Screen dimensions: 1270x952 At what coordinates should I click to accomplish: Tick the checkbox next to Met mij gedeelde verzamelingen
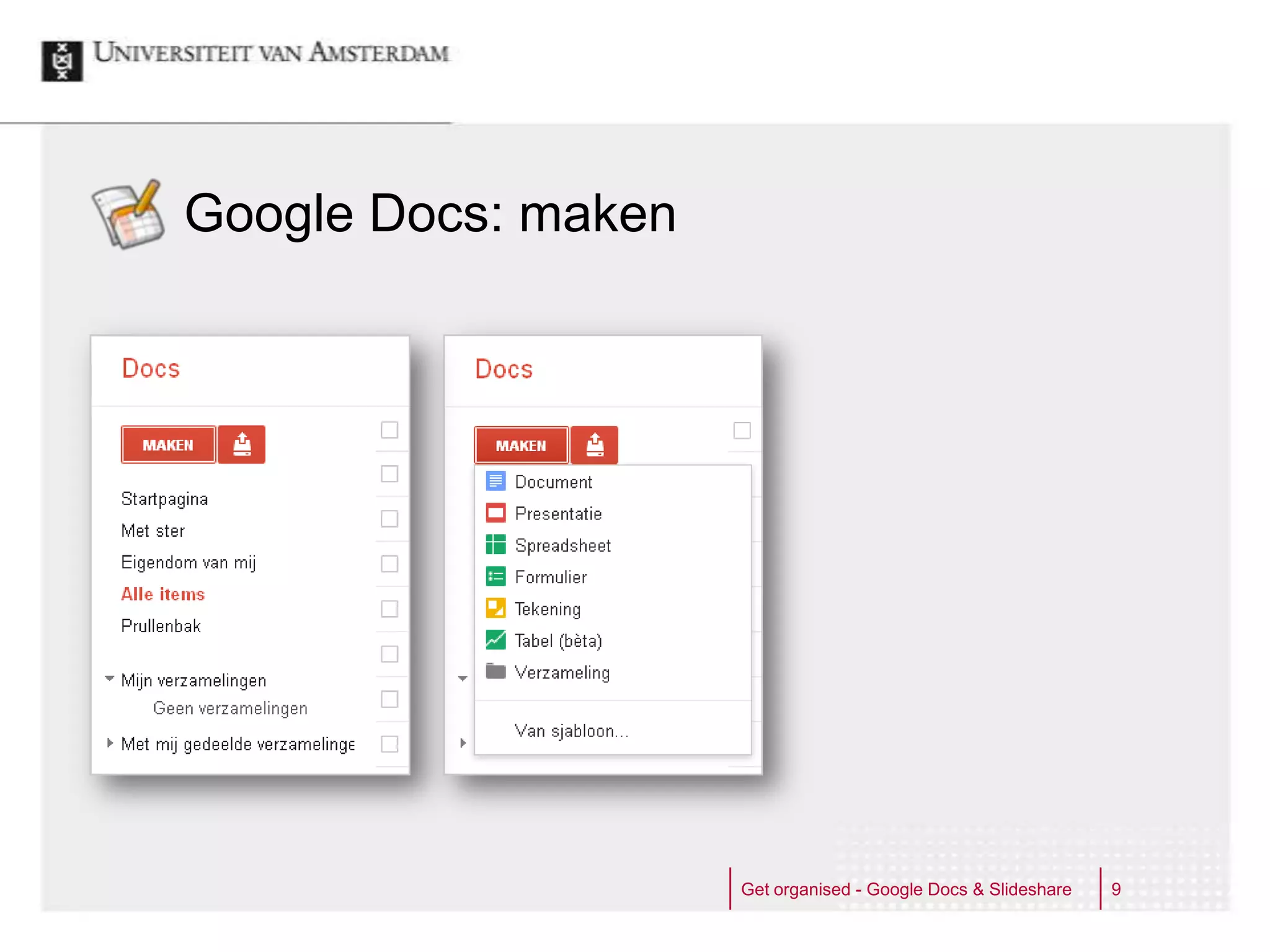[x=389, y=744]
